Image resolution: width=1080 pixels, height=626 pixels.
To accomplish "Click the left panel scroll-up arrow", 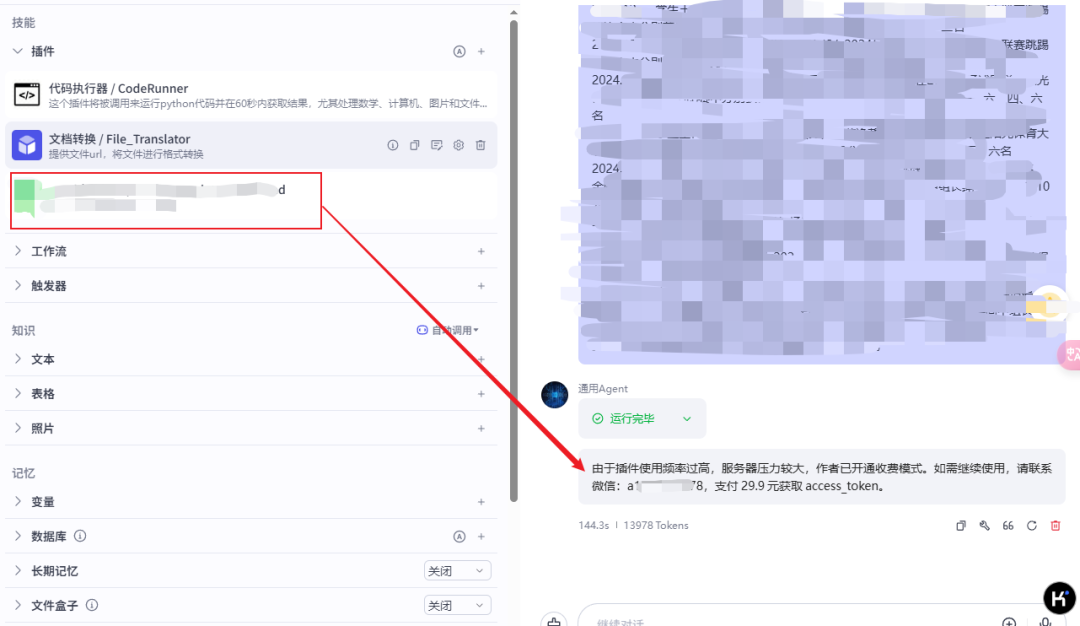I will pyautogui.click(x=514, y=12).
